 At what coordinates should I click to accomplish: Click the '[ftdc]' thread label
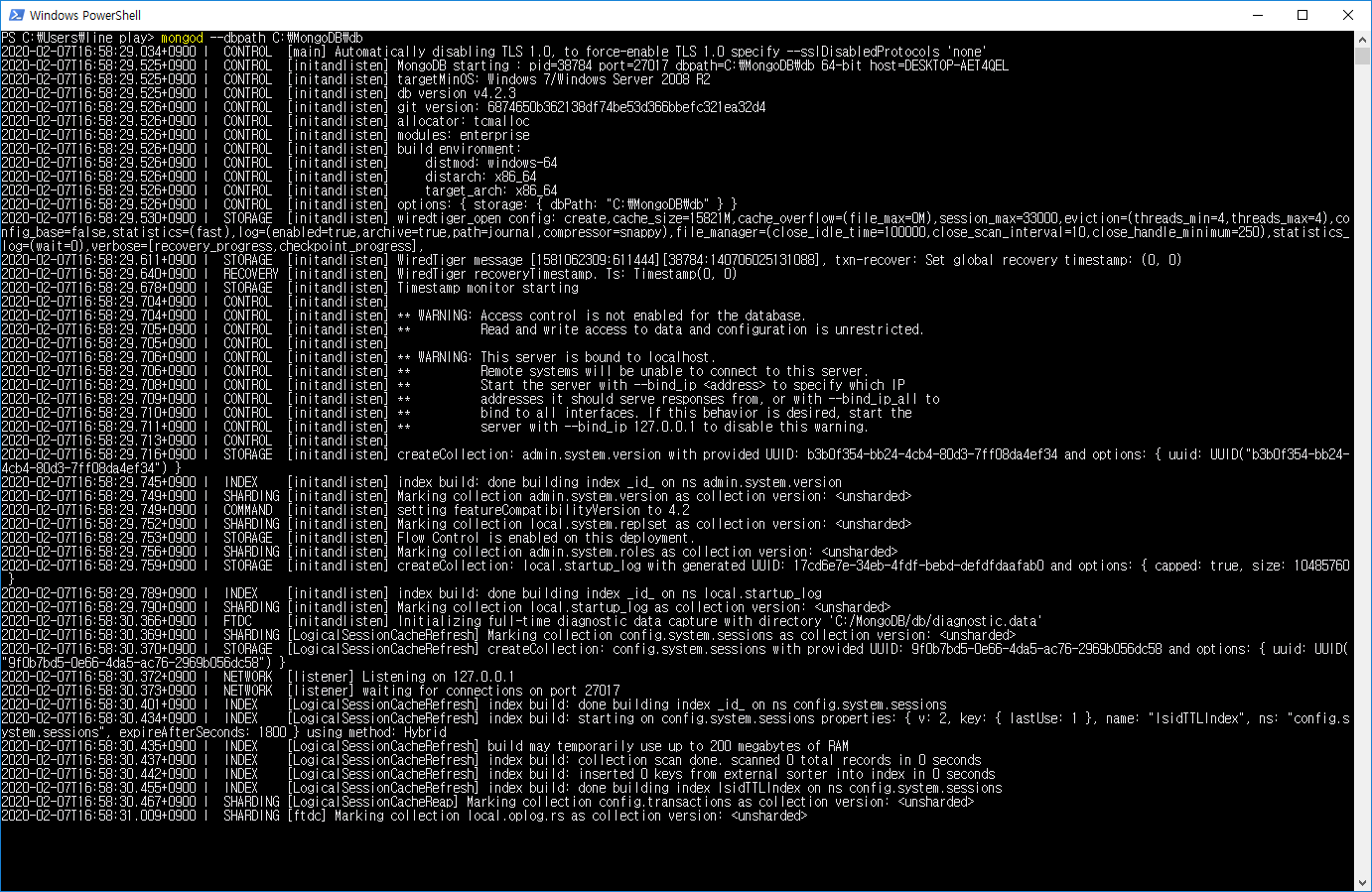click(307, 816)
